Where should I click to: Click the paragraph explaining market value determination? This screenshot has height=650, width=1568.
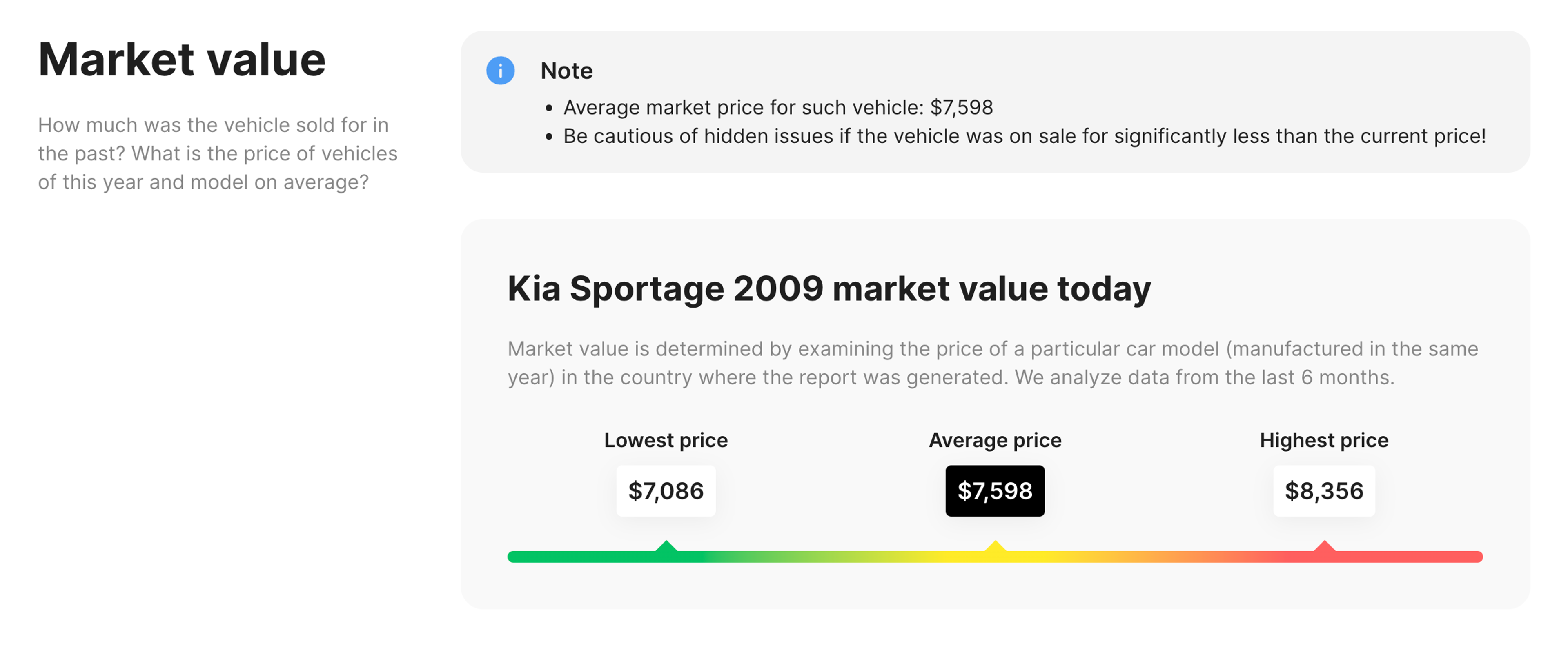point(992,363)
